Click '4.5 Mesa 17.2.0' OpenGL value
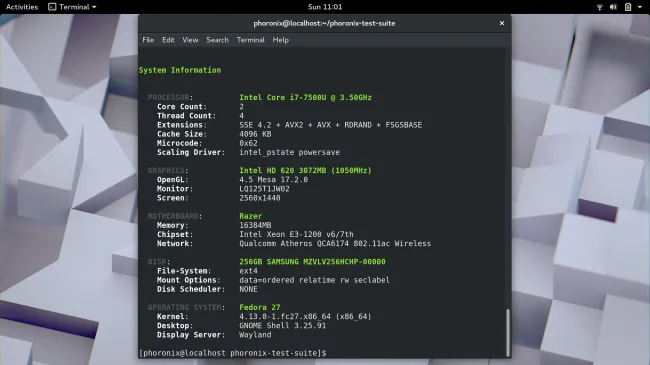Image resolution: width=650 pixels, height=365 pixels. 274,180
